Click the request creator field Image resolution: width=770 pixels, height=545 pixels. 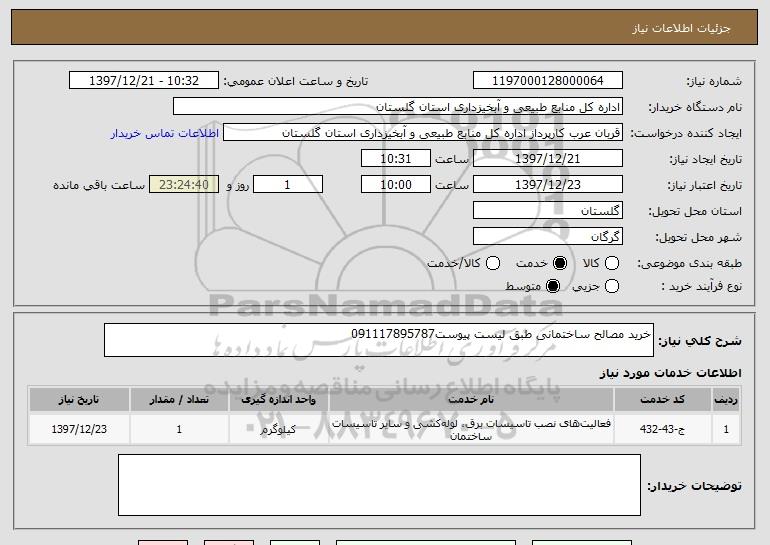coord(423,133)
